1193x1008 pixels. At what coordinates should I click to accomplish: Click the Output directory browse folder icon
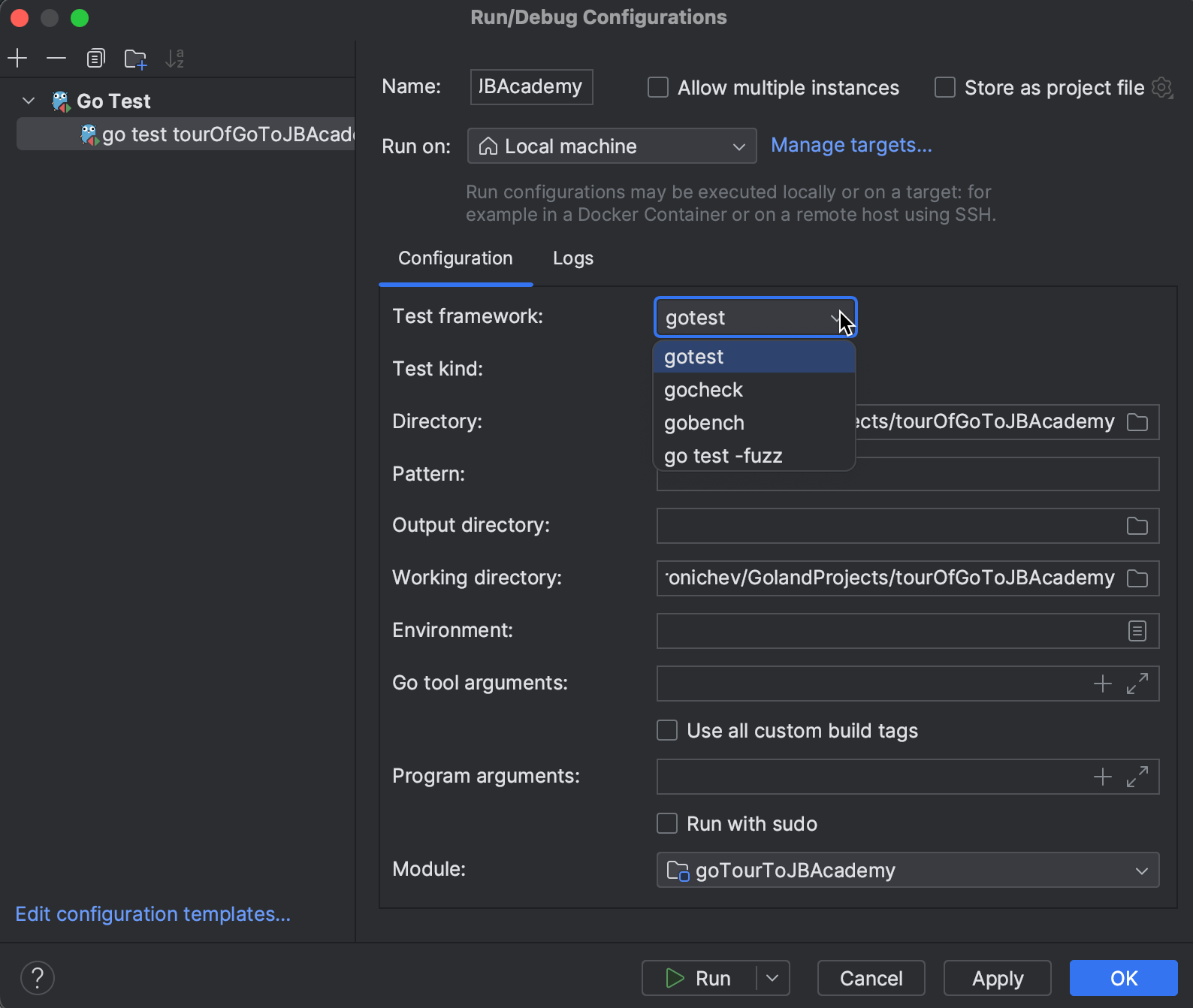click(x=1137, y=526)
